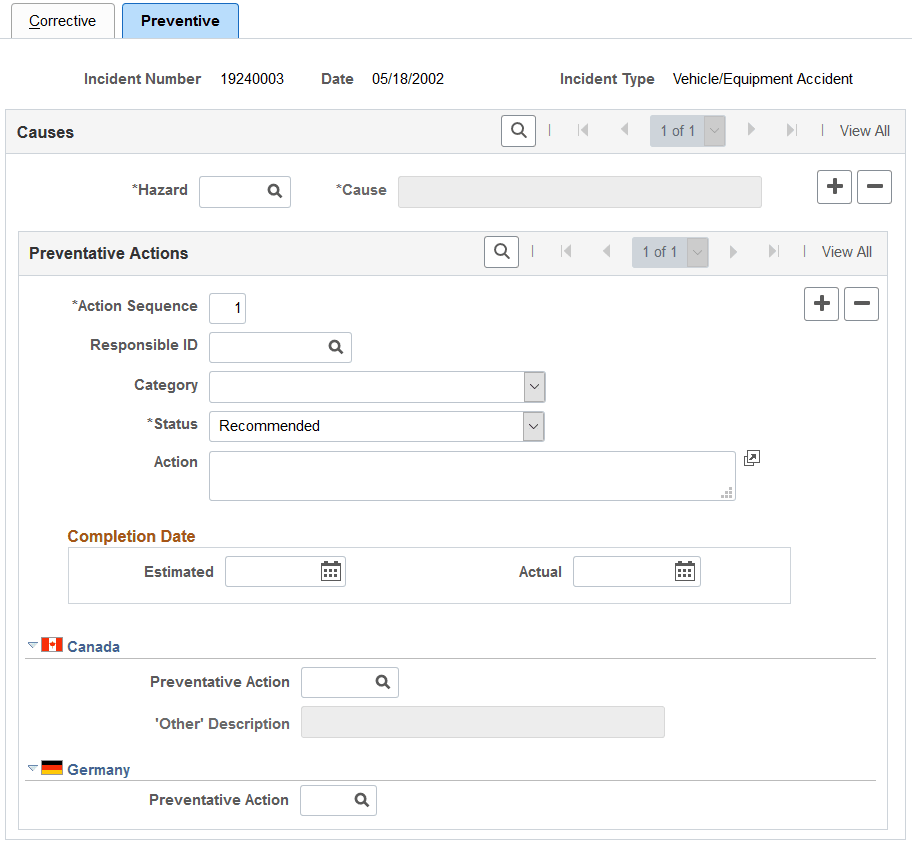Delete the current Causes row
912x844 pixels.
874,187
